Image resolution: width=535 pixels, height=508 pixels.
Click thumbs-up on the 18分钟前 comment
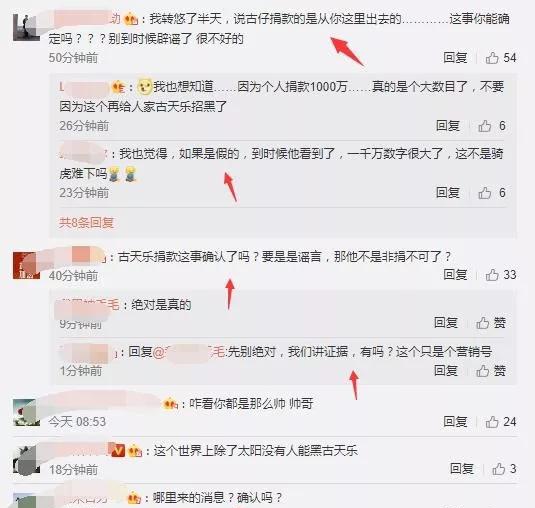point(504,469)
